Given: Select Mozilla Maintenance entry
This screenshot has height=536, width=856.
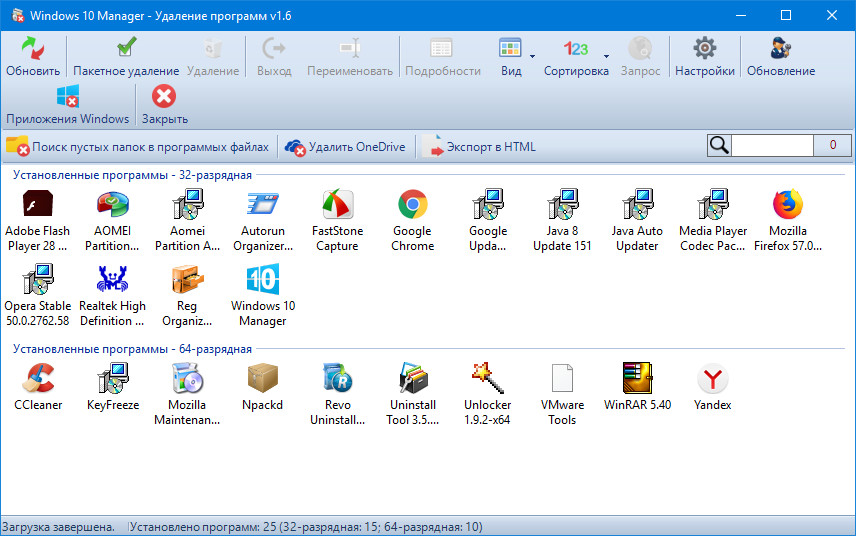Looking at the screenshot, I should [x=187, y=394].
